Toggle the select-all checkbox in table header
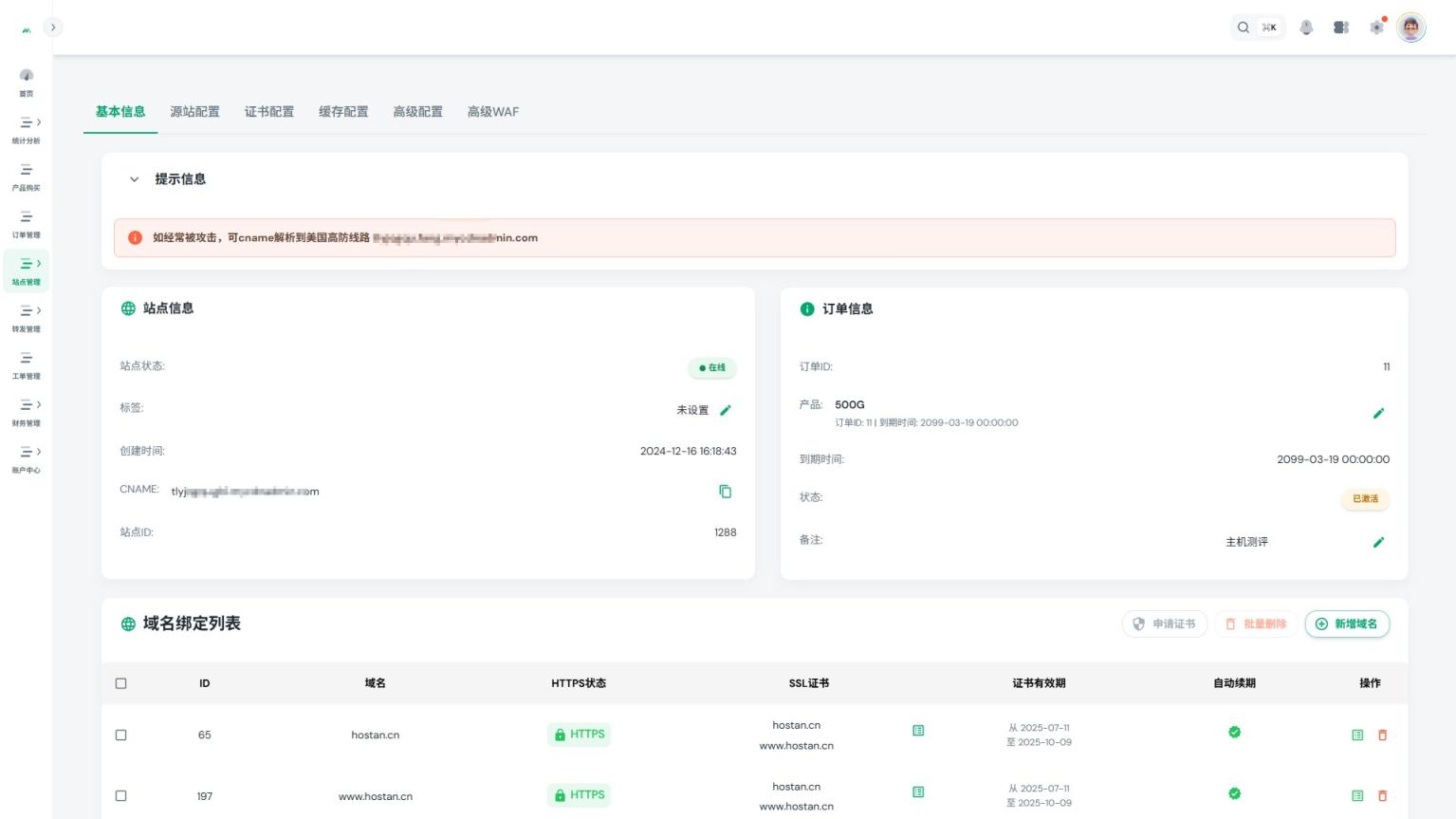The width and height of the screenshot is (1456, 819). 120,683
